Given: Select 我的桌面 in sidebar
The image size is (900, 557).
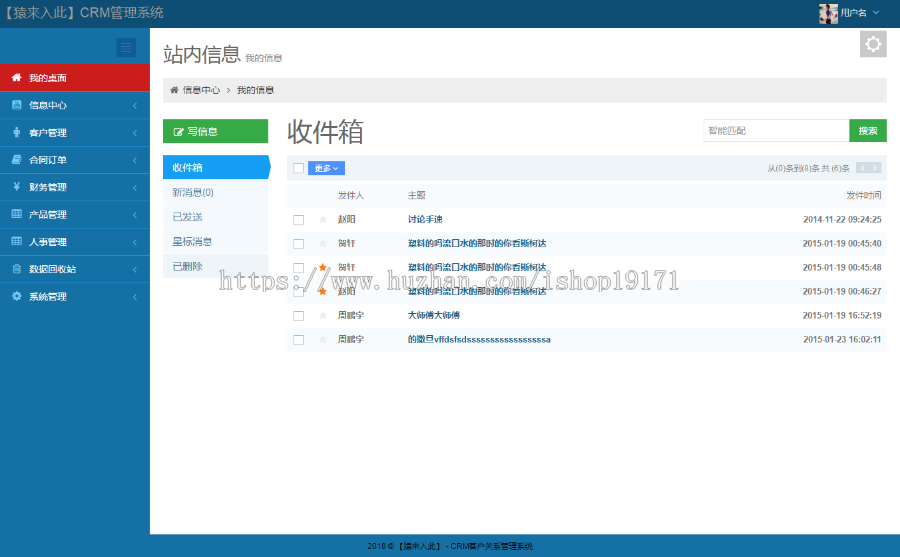Looking at the screenshot, I should pos(75,78).
